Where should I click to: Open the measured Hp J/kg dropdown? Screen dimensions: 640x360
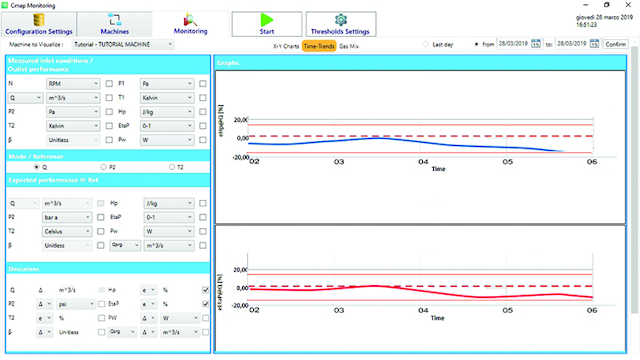click(x=167, y=112)
